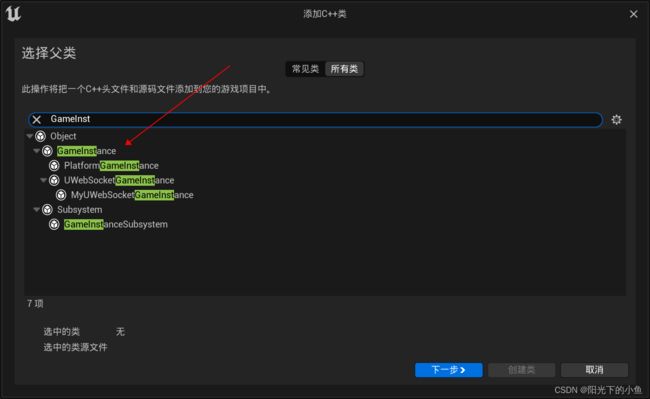Select the GameInstanceSubsystem class row
650x399 pixels.
click(325, 224)
